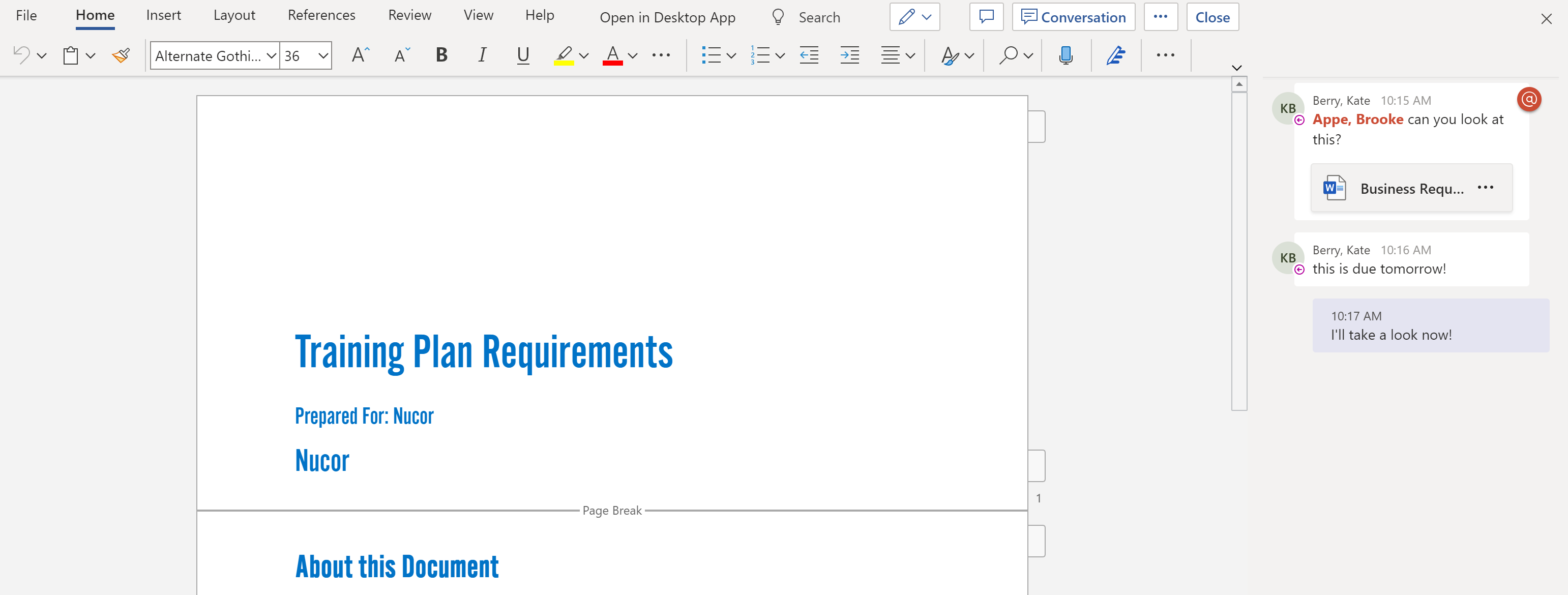The width and height of the screenshot is (1568, 595).
Task: Open Business Requ... attached document
Action: tap(1411, 188)
